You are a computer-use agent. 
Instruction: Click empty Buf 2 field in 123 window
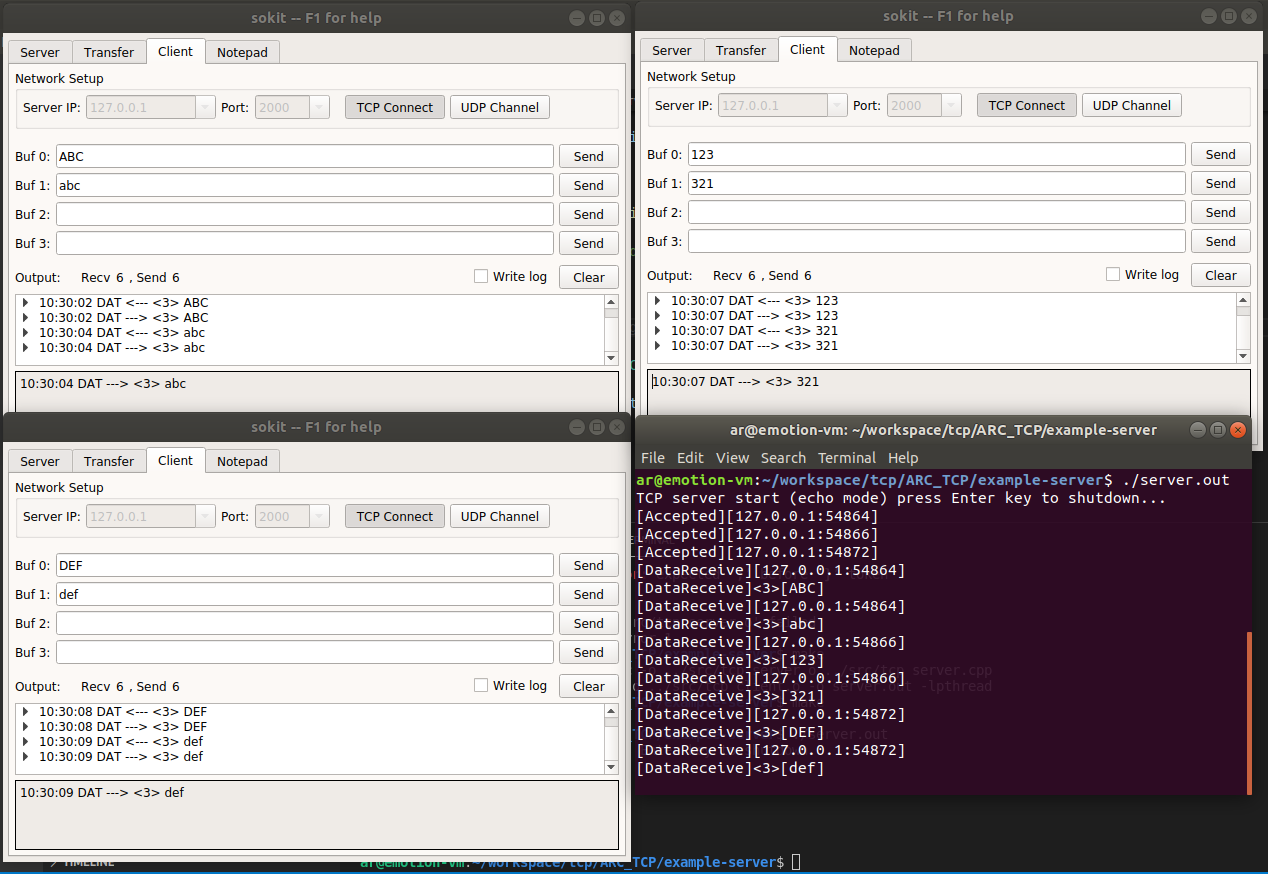coord(937,212)
